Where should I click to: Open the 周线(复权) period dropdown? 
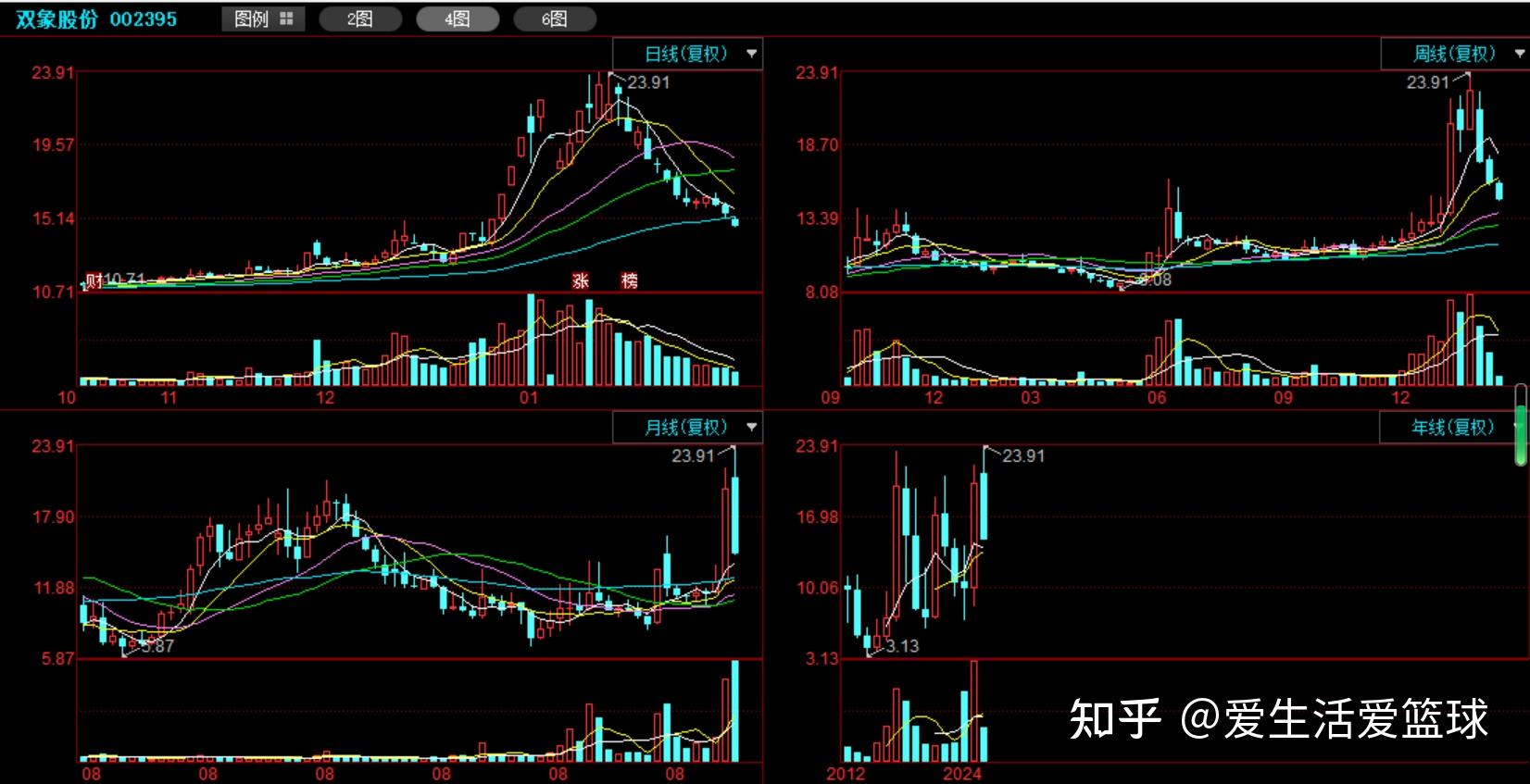click(x=1454, y=54)
